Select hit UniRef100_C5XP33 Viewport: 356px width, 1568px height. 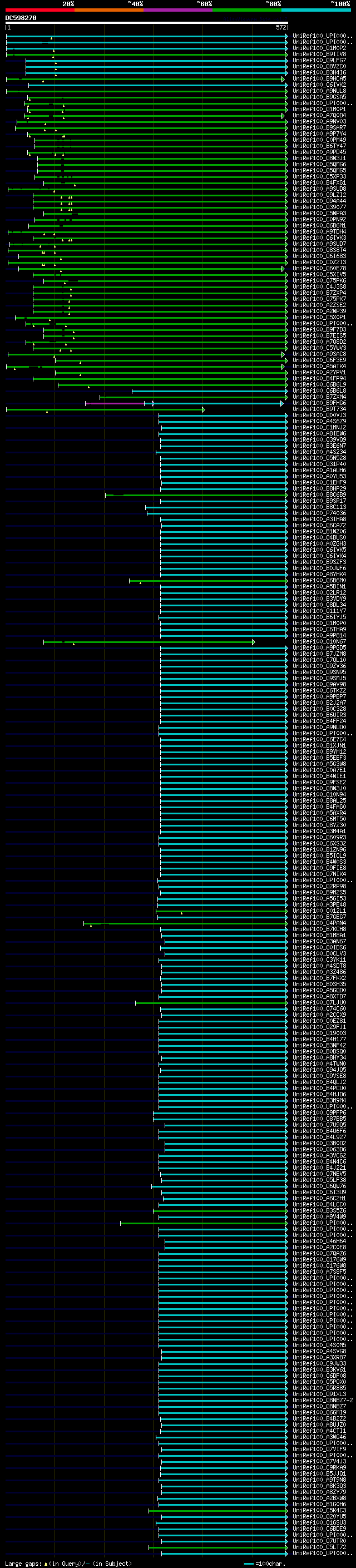point(319,176)
